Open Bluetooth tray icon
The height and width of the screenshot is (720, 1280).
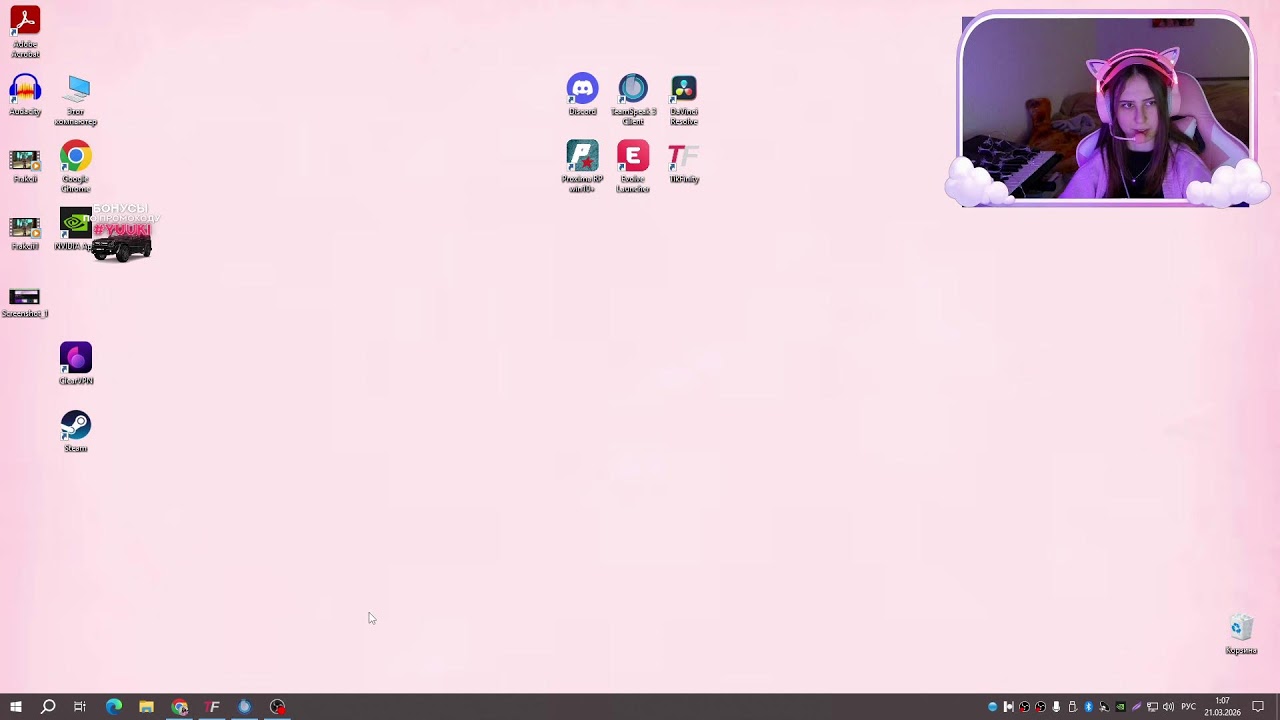[x=1088, y=707]
